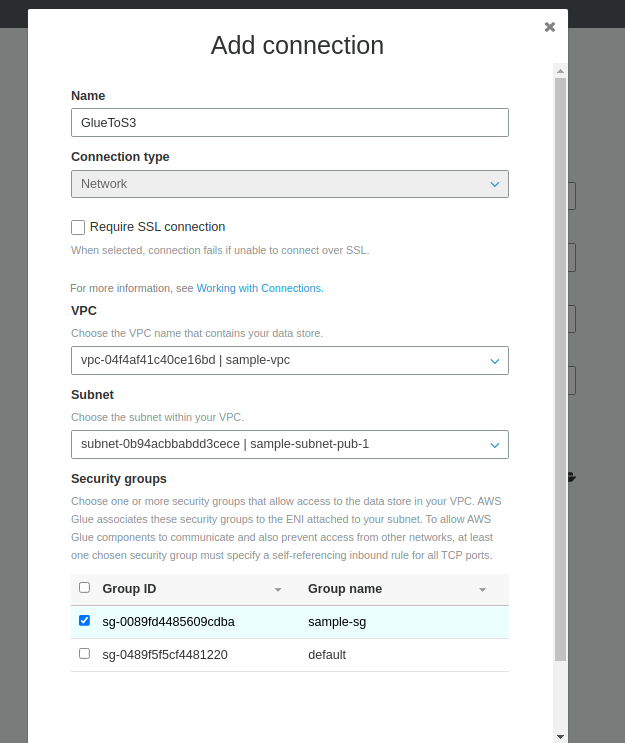Screen dimensions: 625x743
Task: Open the Subnet dropdown
Action: point(290,444)
